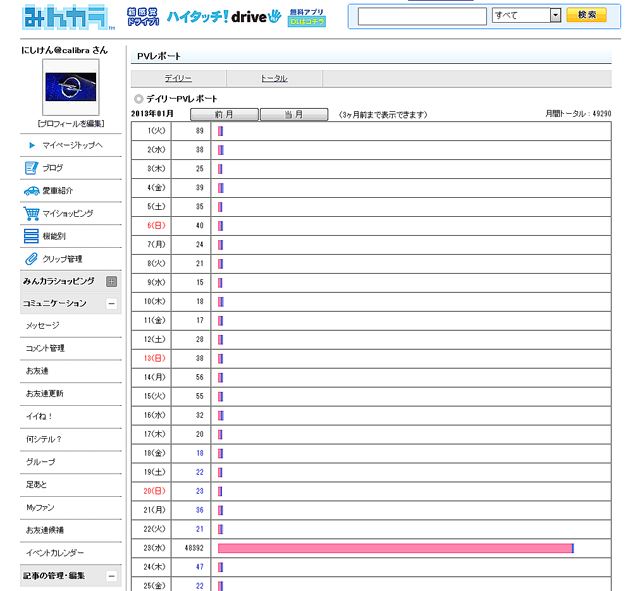Click the 前月 previous month button
This screenshot has width=640, height=591.
pyautogui.click(x=224, y=114)
